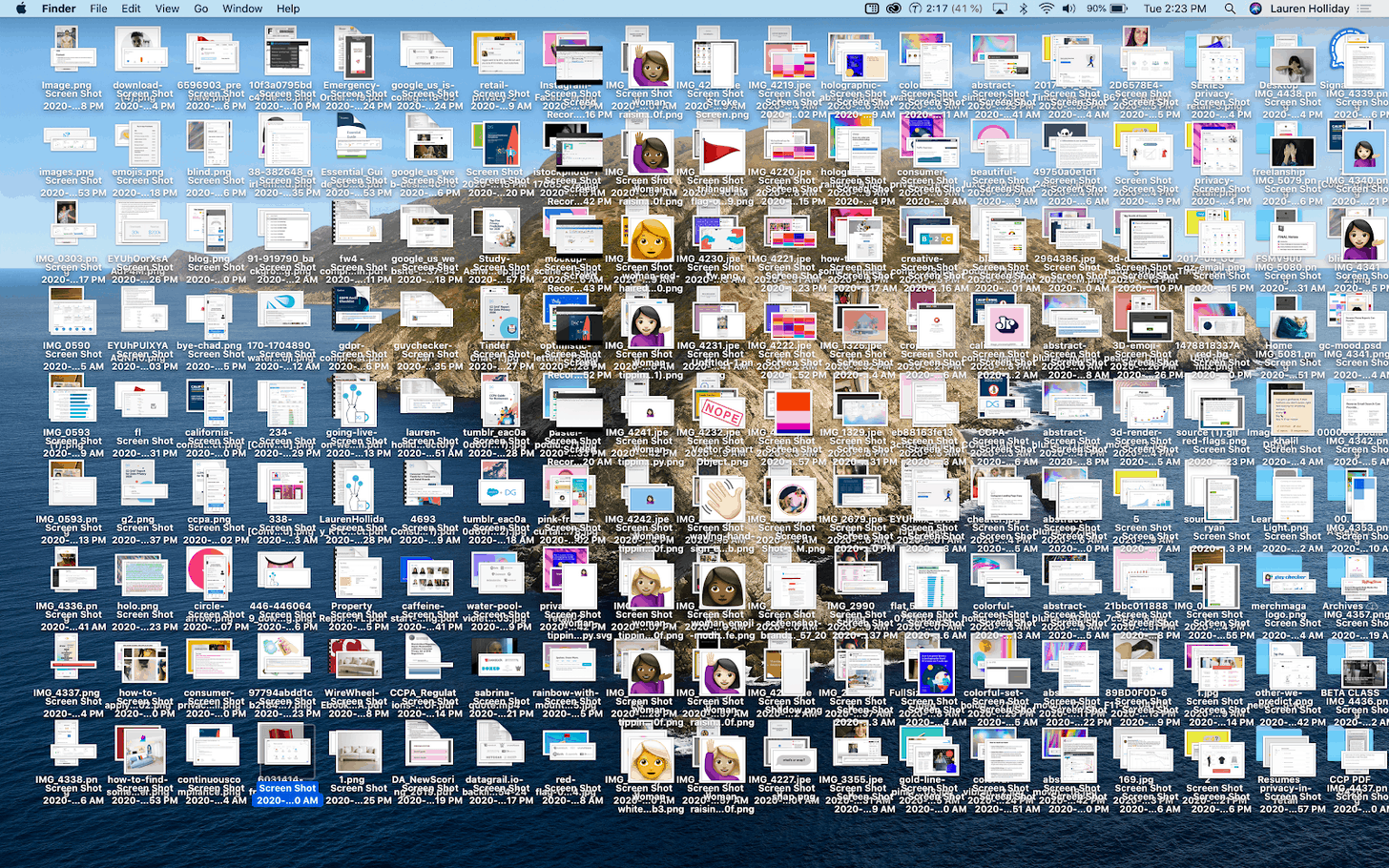This screenshot has height=868, width=1389.
Task: Click the Bluetooth status icon
Action: tap(1024, 9)
